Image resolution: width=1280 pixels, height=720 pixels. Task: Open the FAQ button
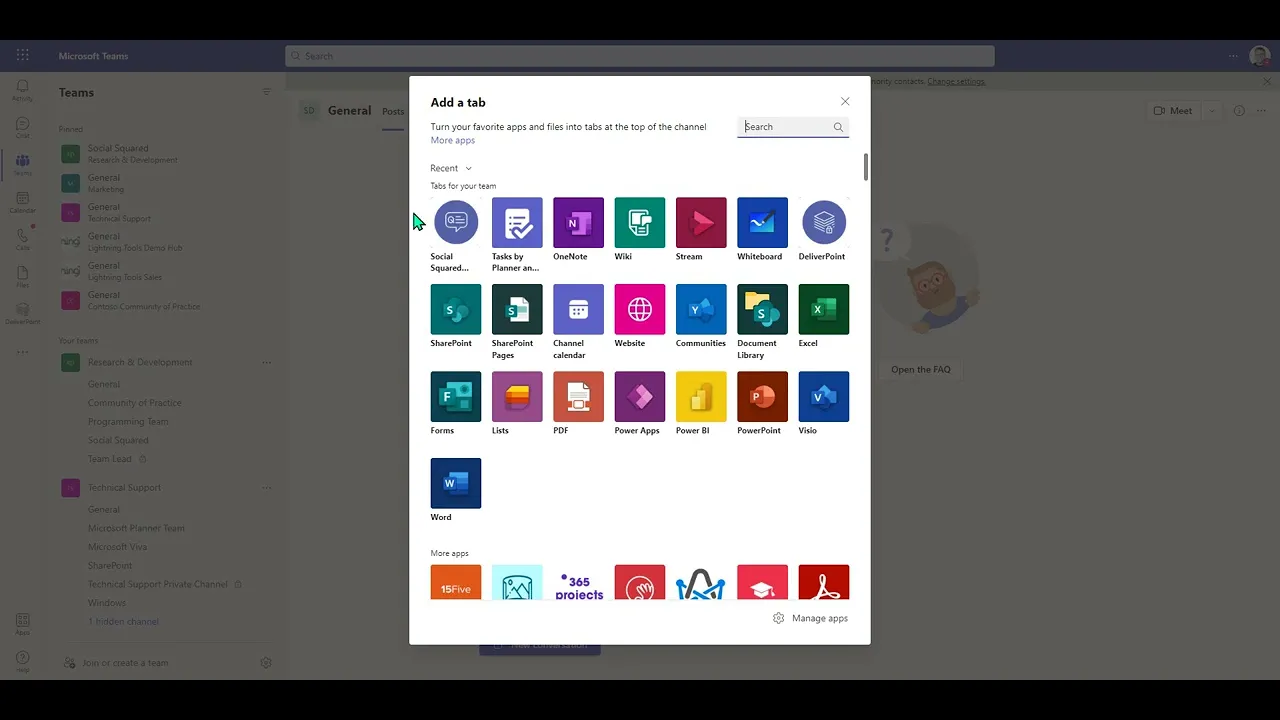coord(921,369)
